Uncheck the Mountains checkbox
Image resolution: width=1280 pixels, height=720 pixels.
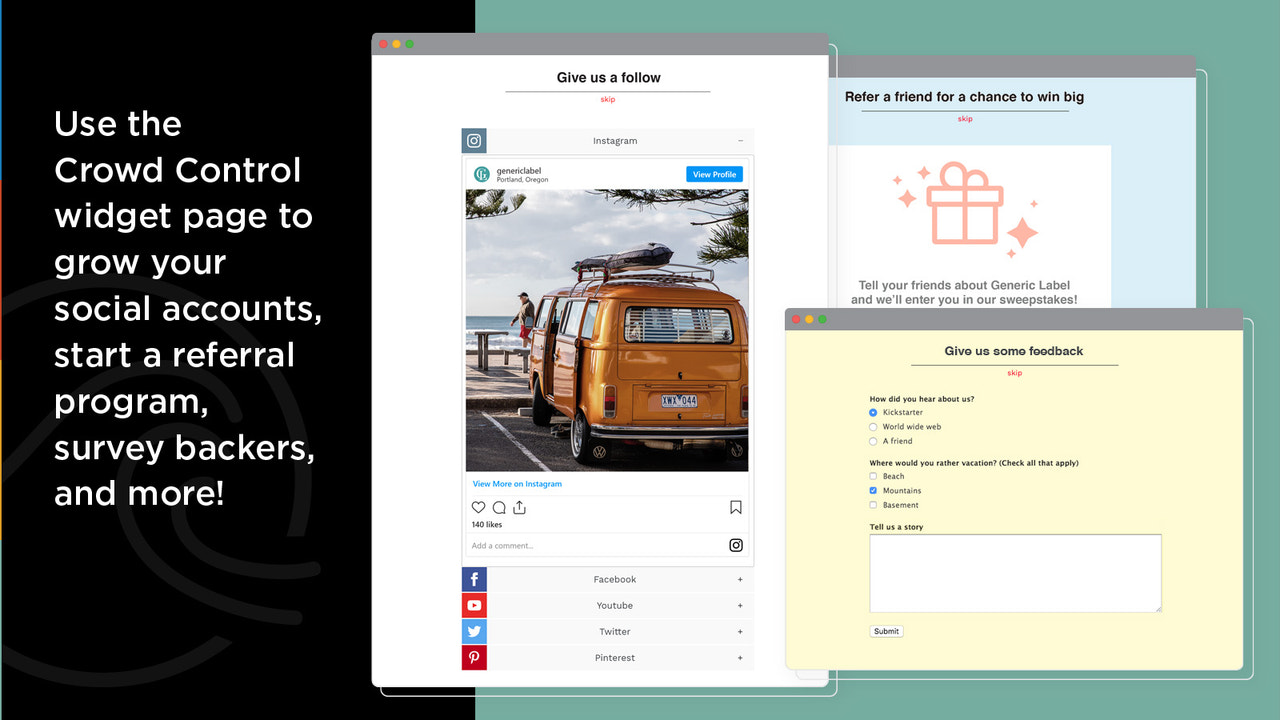tap(871, 490)
